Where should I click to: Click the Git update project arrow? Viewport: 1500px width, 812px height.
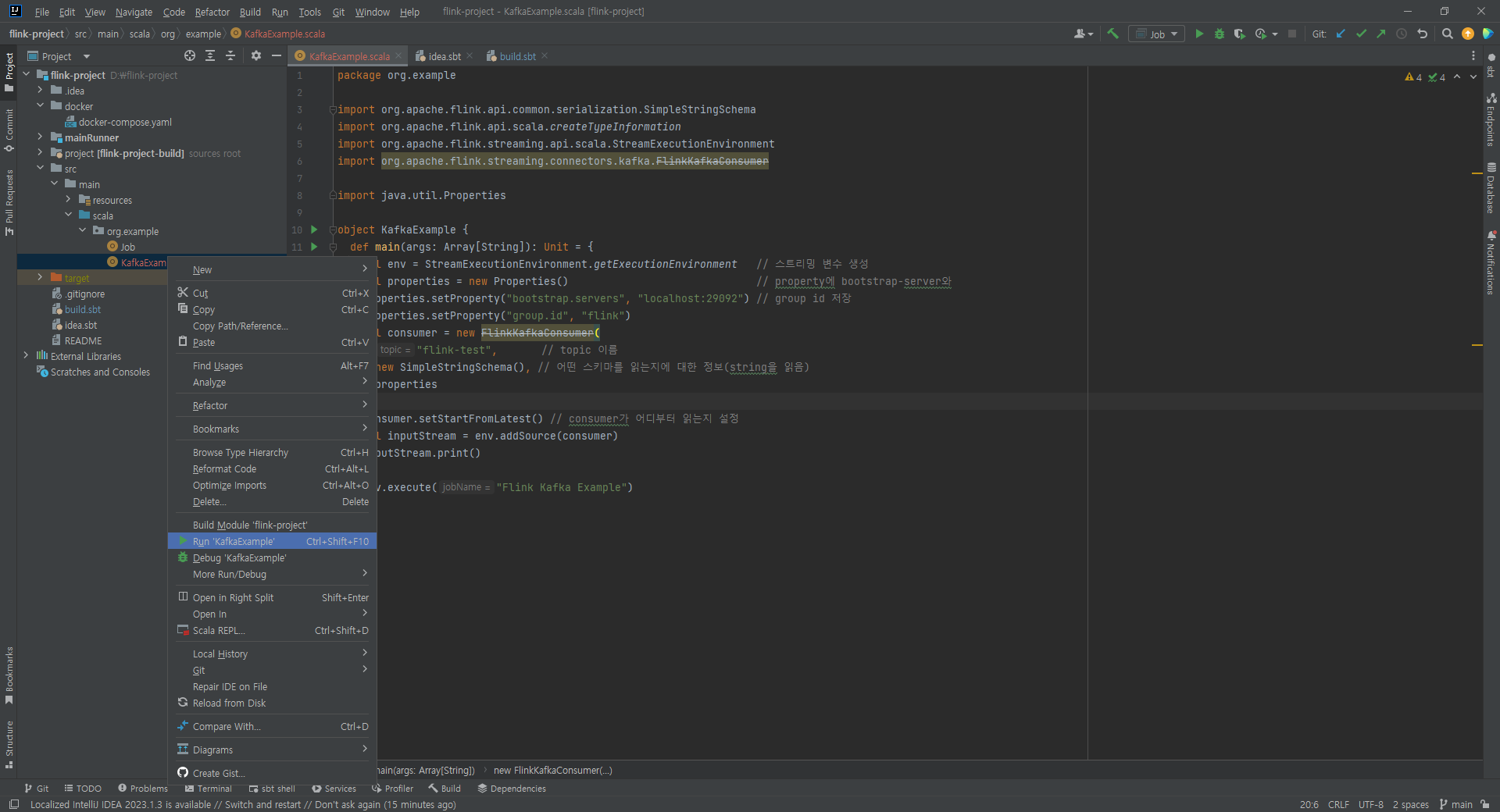point(1341,34)
